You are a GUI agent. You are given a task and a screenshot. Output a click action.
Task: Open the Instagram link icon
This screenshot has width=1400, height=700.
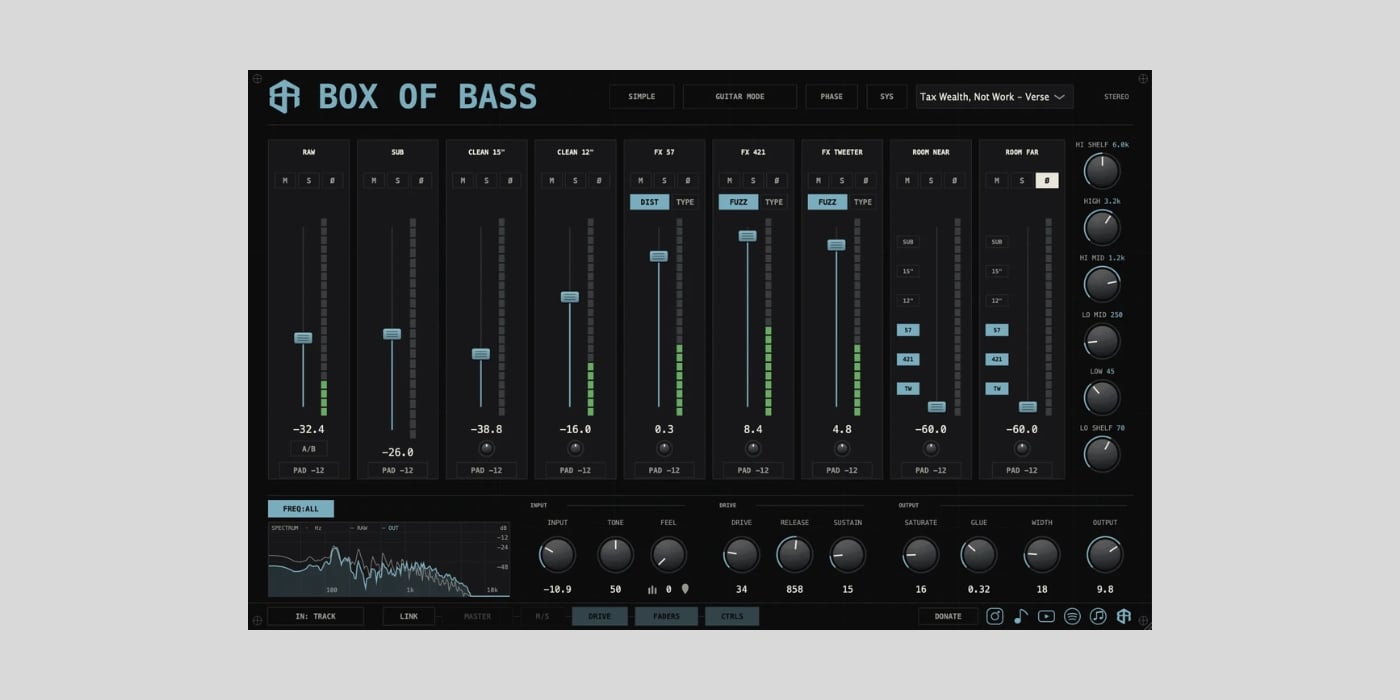tap(995, 616)
